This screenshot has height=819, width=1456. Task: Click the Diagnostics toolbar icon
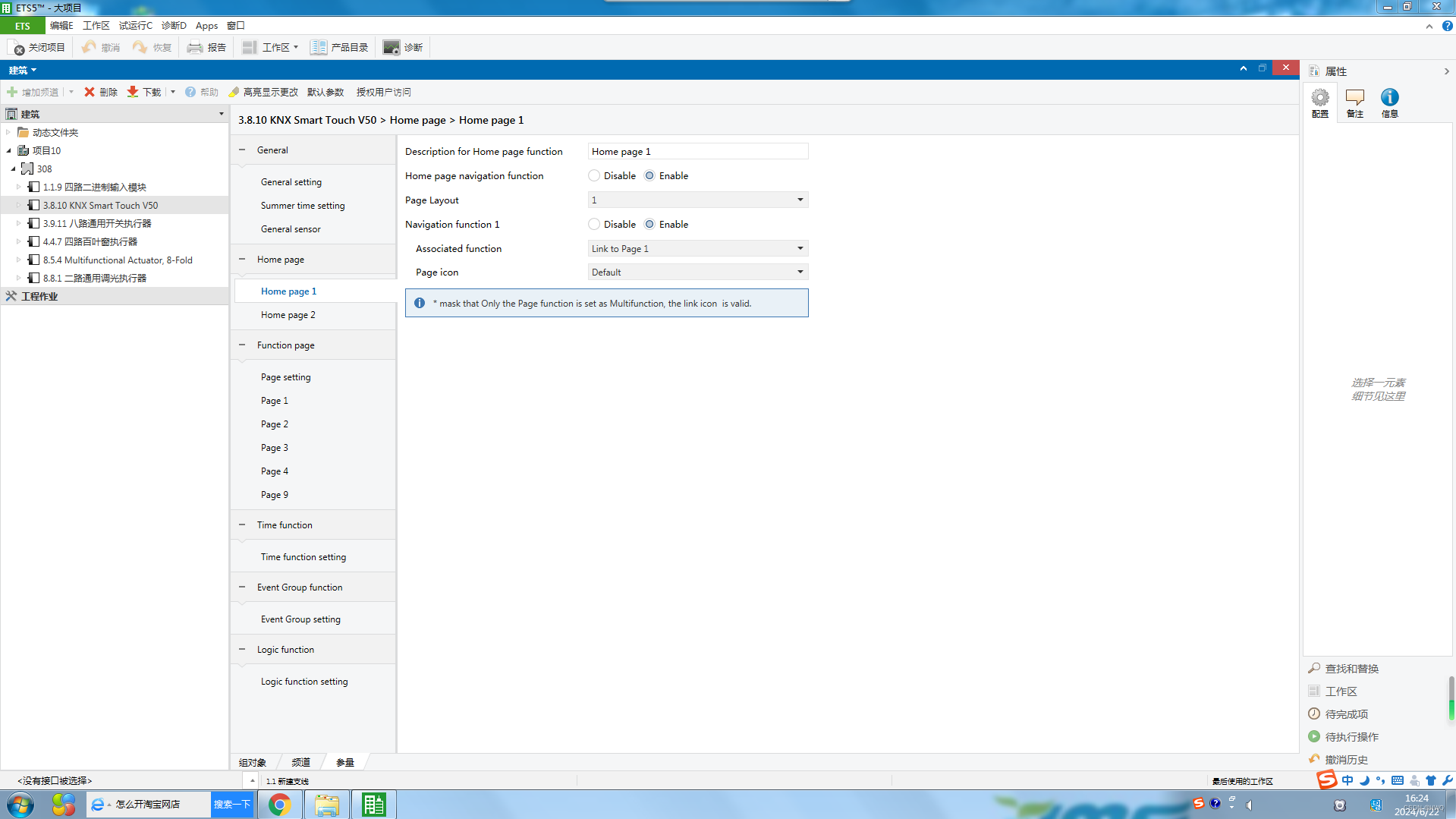coord(392,48)
